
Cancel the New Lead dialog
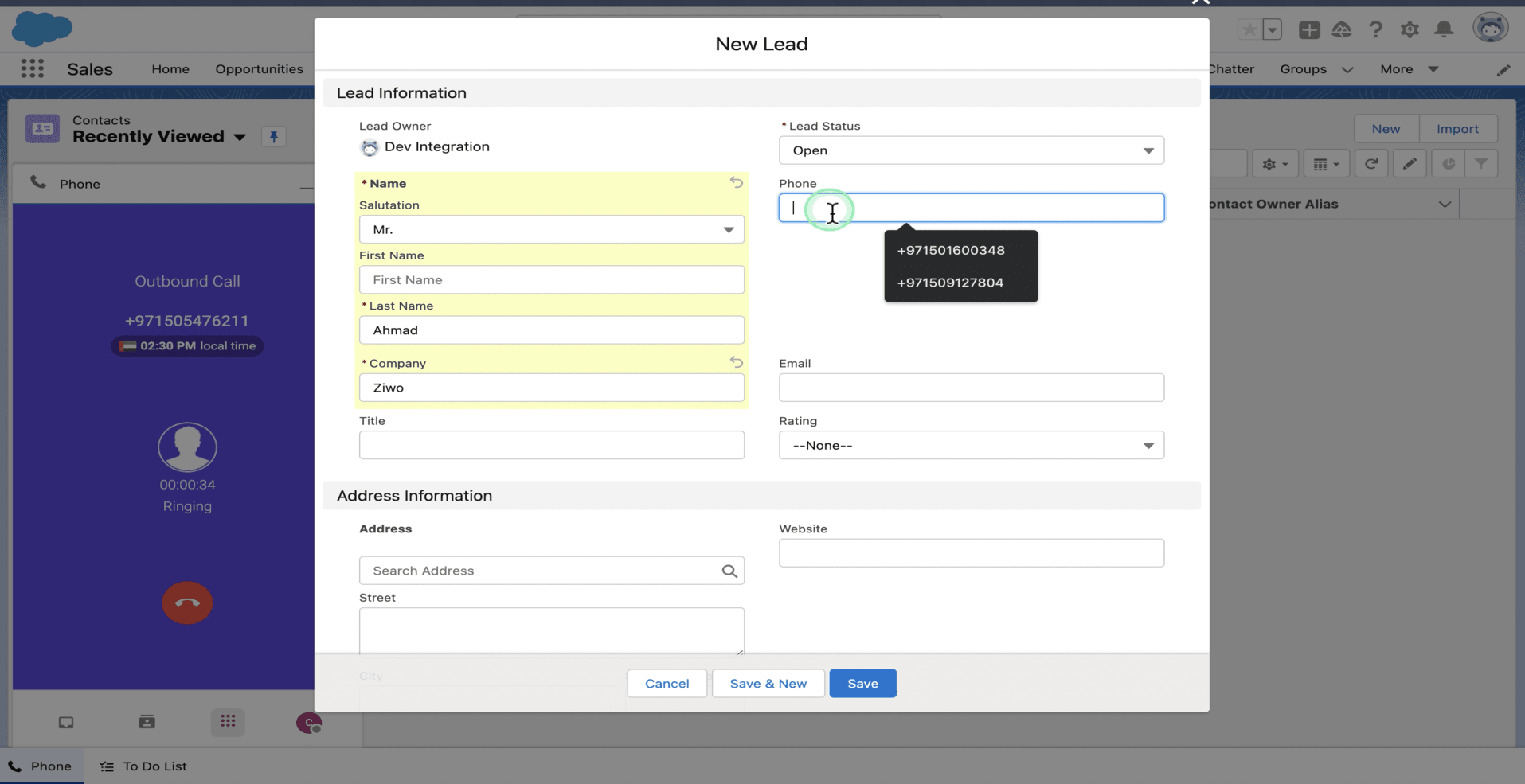(x=667, y=683)
